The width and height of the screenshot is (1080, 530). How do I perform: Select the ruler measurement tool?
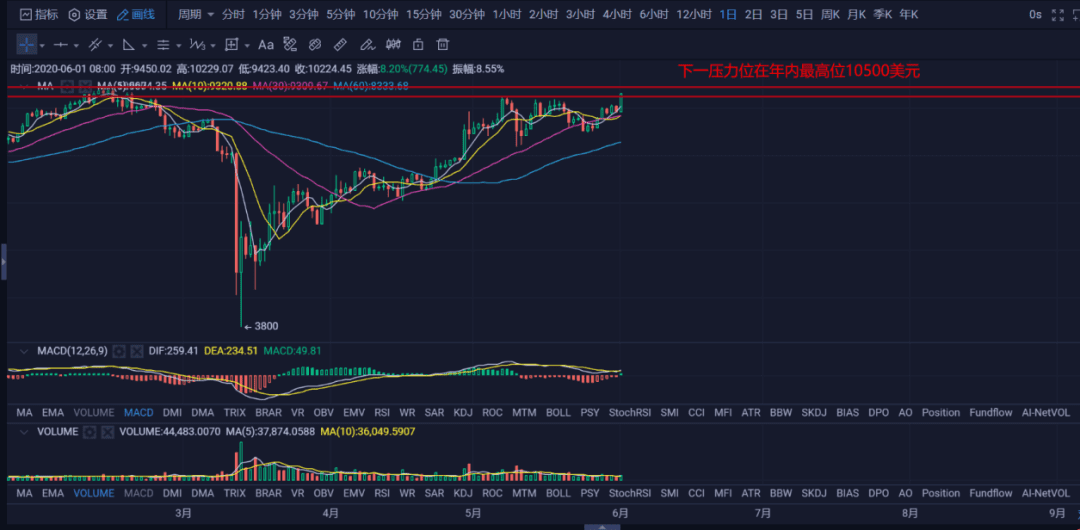(340, 45)
